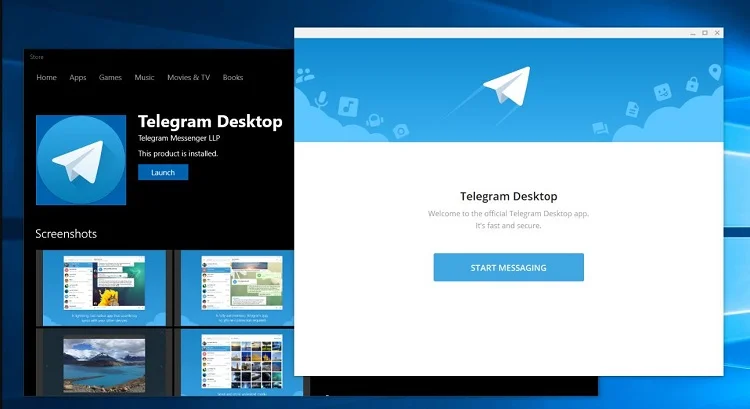Viewport: 750px width, 409px height.
Task: Click the group people icon in banner
Action: [x=305, y=76]
